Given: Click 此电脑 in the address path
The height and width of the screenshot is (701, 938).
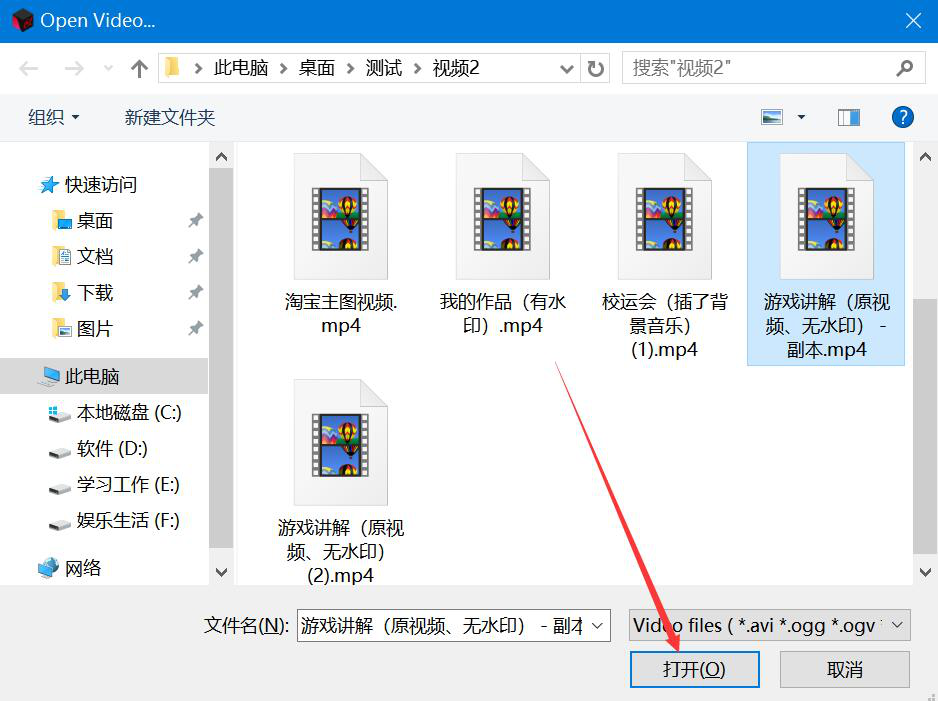Looking at the screenshot, I should pyautogui.click(x=241, y=68).
